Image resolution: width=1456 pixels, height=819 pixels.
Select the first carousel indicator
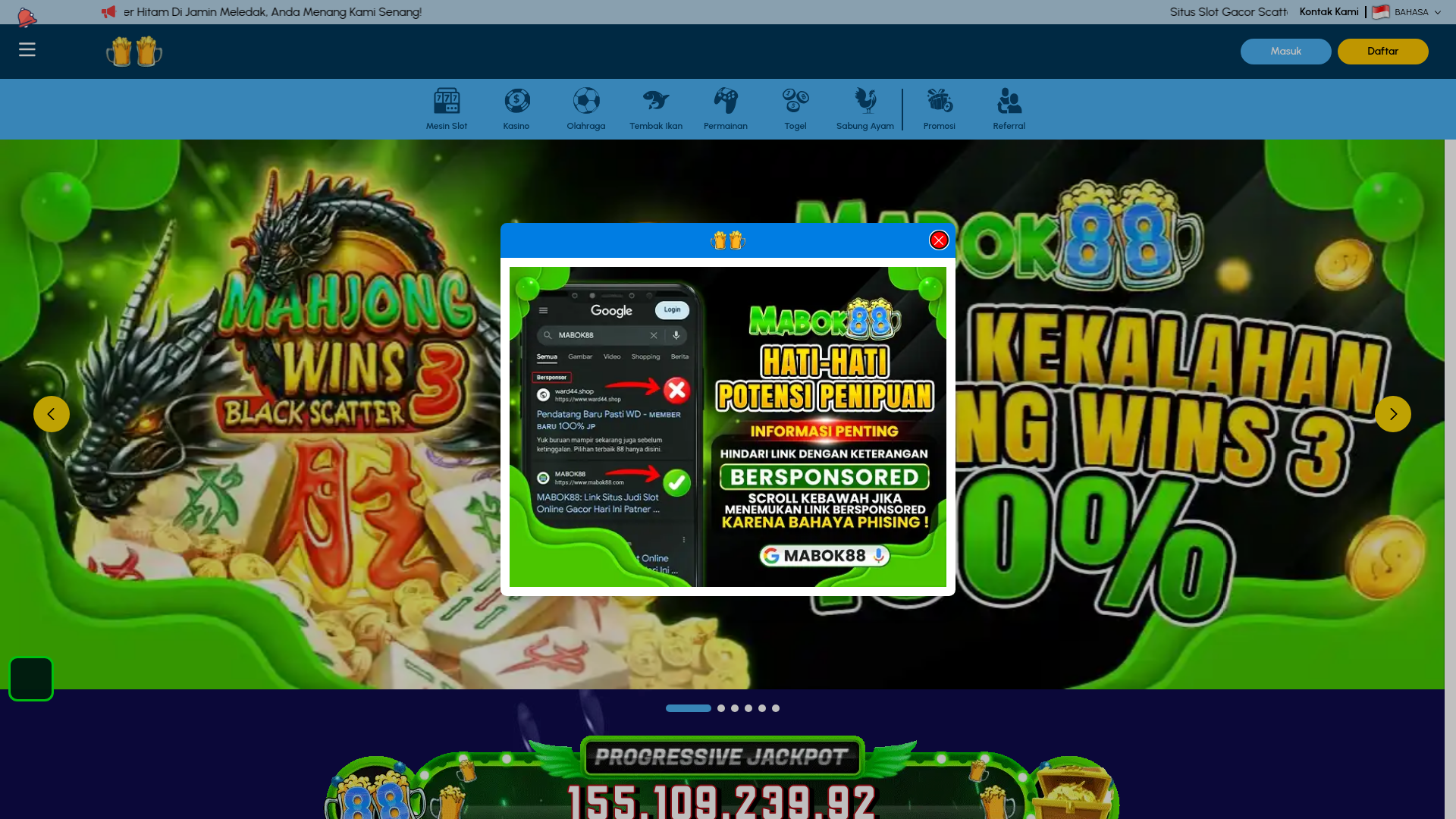coord(689,708)
